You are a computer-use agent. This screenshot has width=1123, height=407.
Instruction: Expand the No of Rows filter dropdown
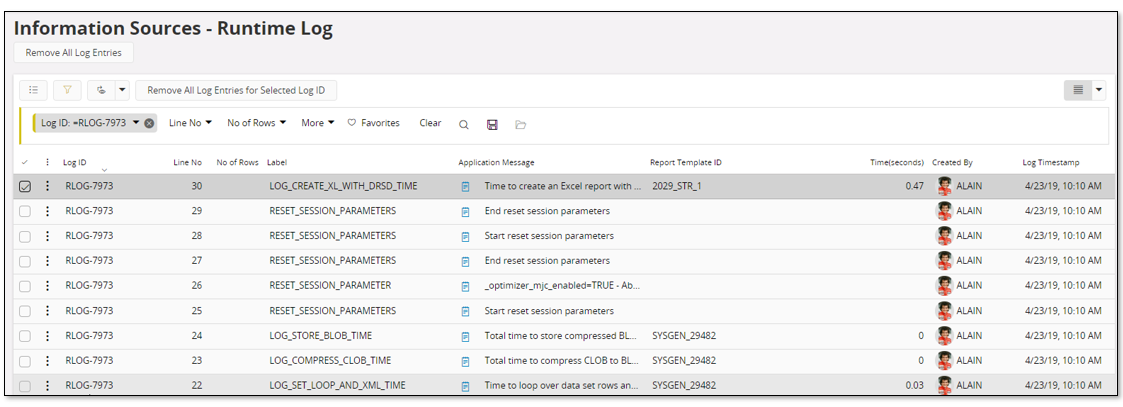257,123
